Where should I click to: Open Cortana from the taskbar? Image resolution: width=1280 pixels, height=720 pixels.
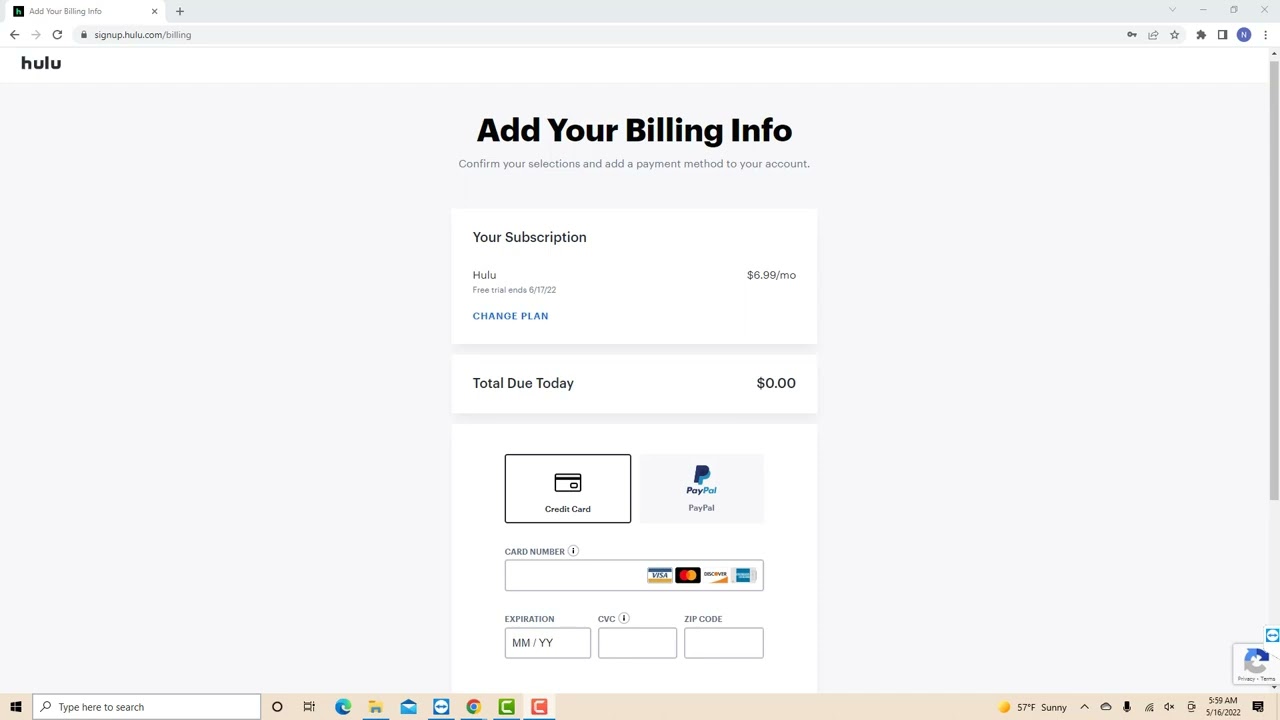[277, 707]
